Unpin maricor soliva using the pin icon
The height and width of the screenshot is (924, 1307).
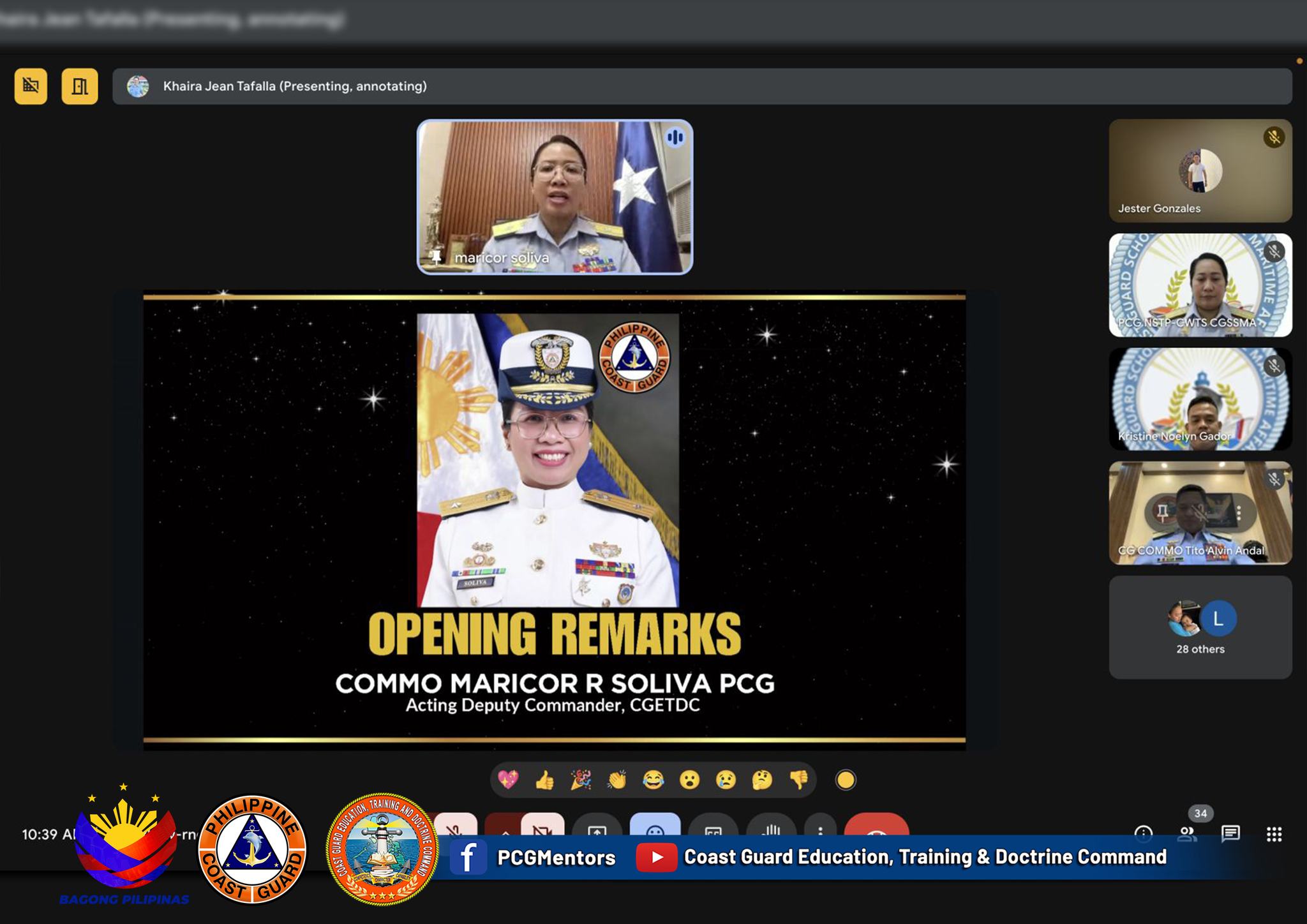(437, 257)
